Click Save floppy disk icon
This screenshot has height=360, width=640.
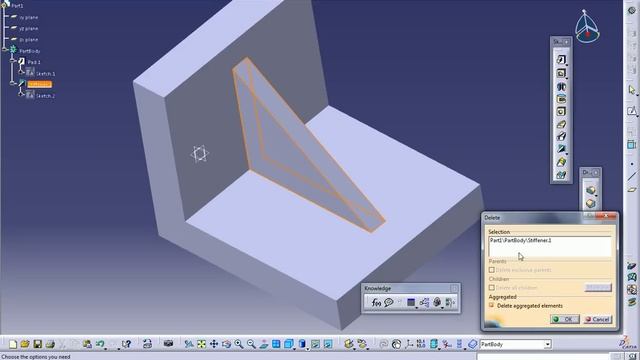pos(38,344)
